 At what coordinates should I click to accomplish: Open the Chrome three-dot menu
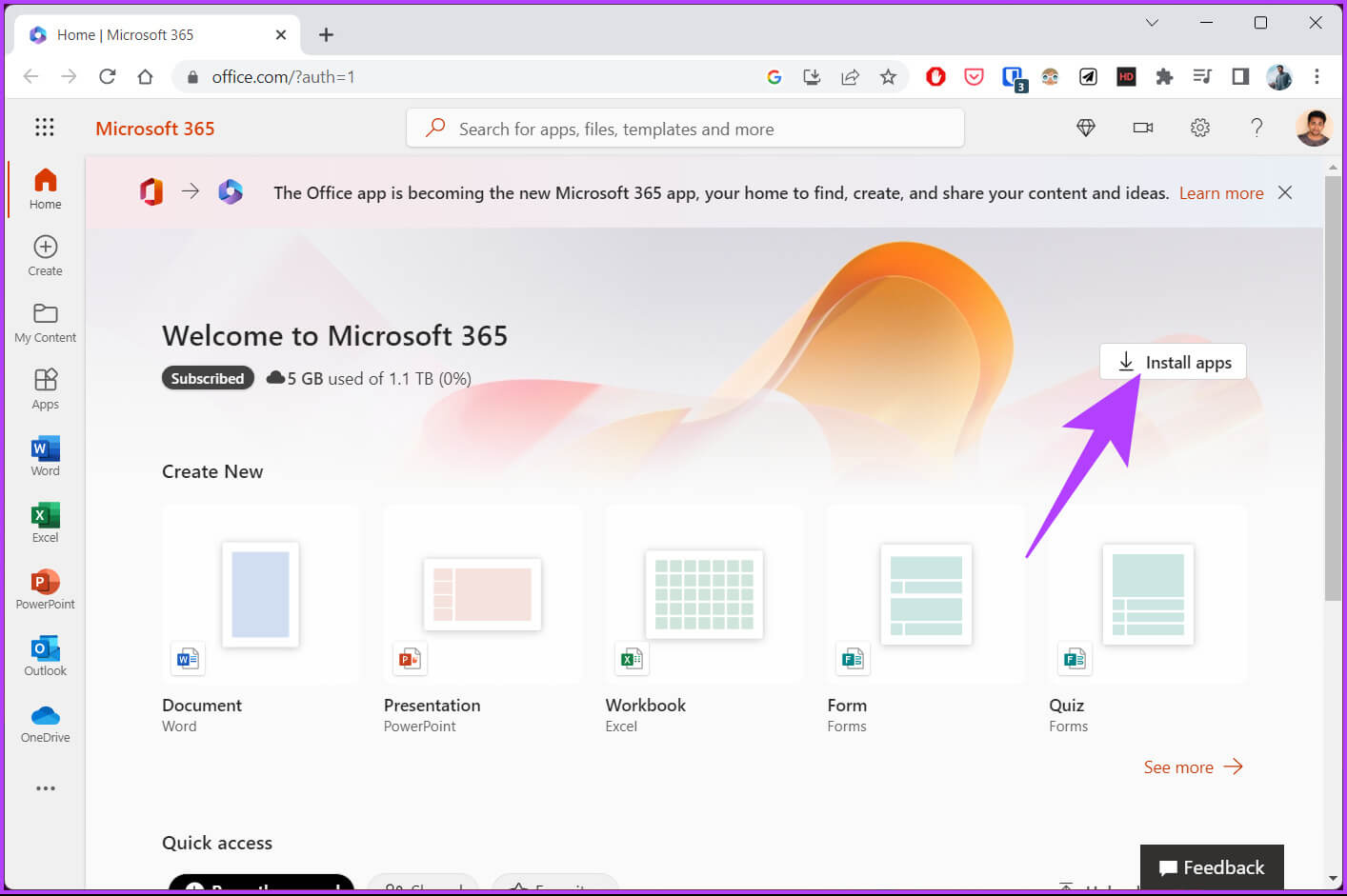(1317, 77)
